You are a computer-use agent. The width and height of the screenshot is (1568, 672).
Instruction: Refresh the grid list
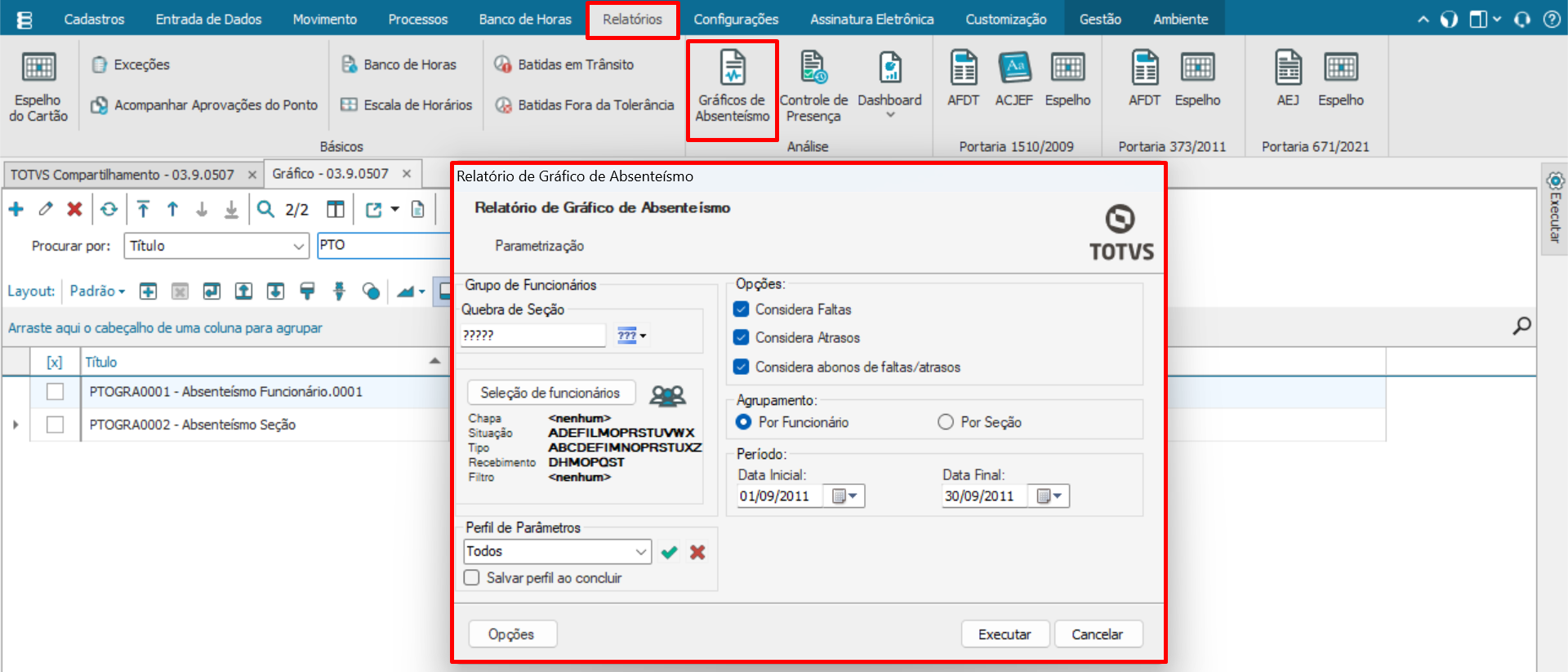pyautogui.click(x=109, y=210)
